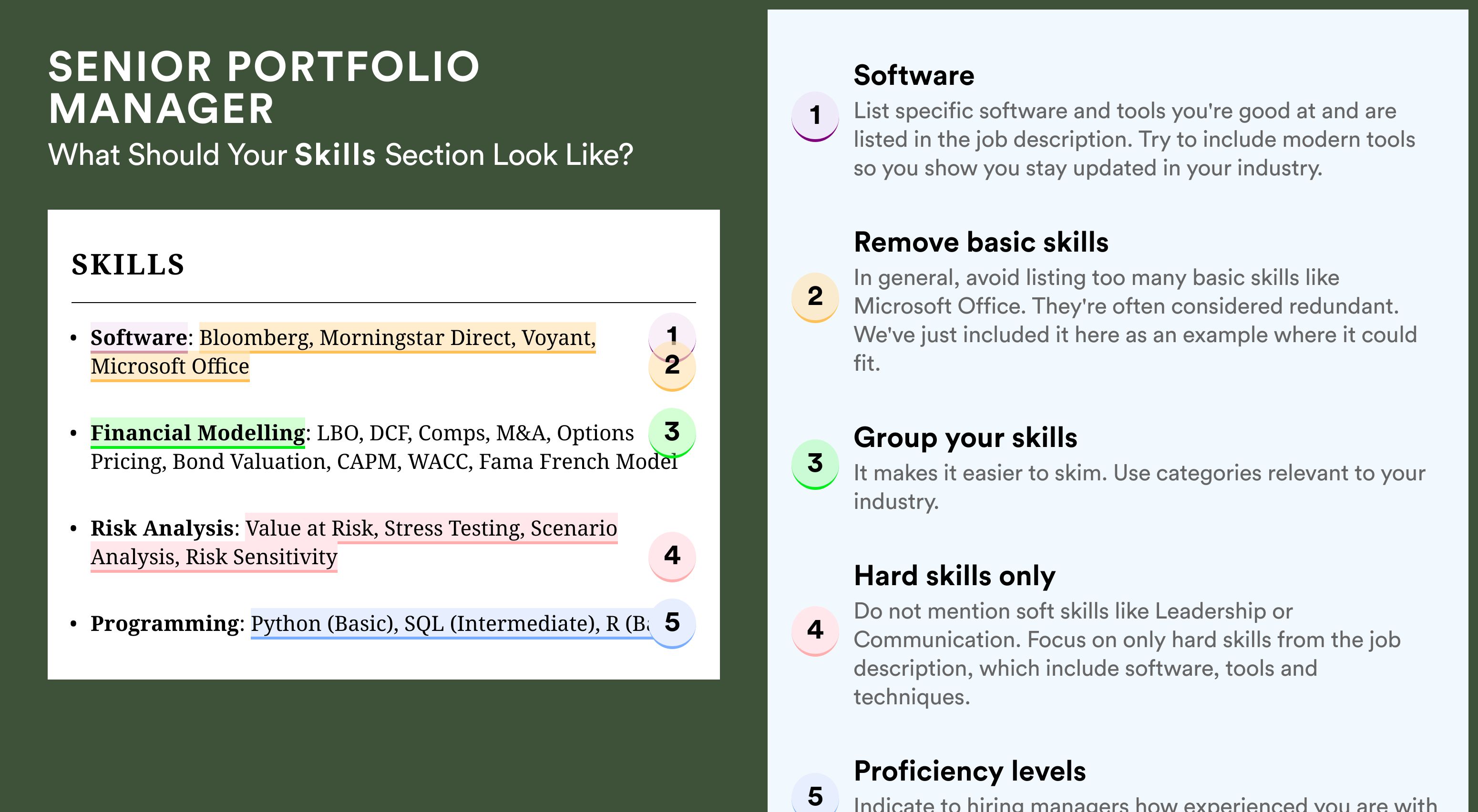Click the highlighted Microsoft Office text
Viewport: 1478px width, 812px height.
click(170, 366)
